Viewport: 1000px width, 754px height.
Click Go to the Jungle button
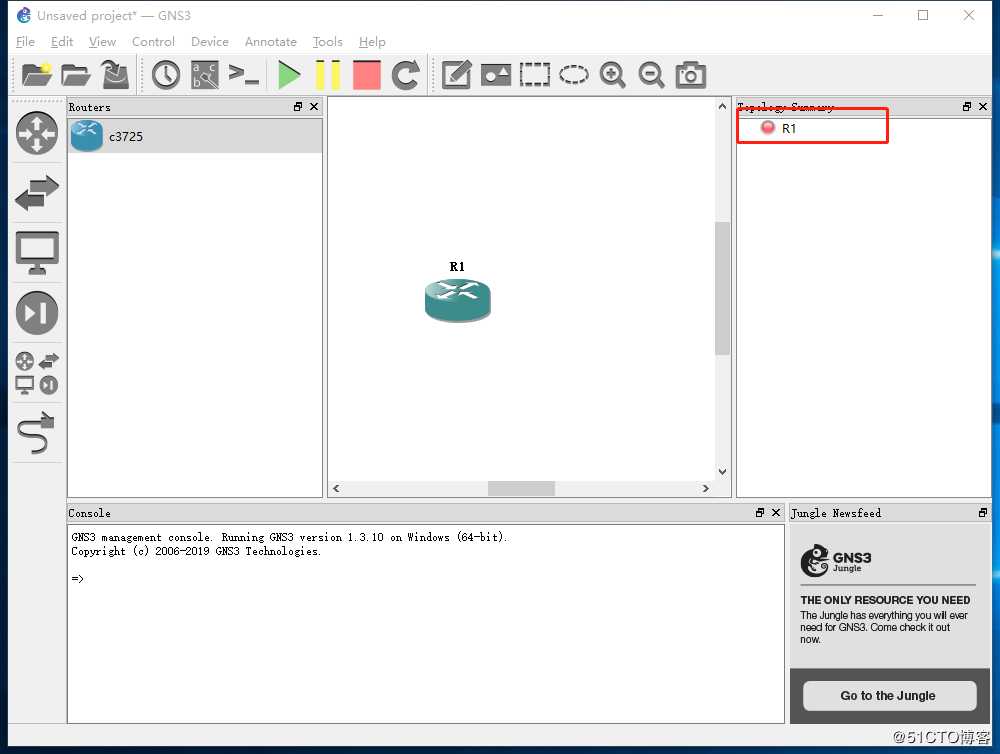pos(890,695)
